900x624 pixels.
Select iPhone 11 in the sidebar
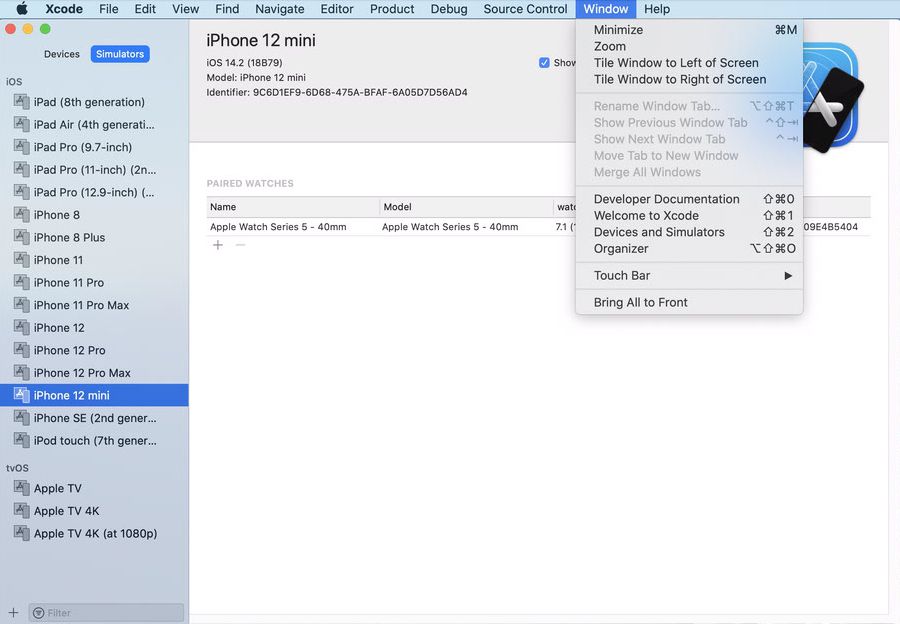[x=94, y=260]
